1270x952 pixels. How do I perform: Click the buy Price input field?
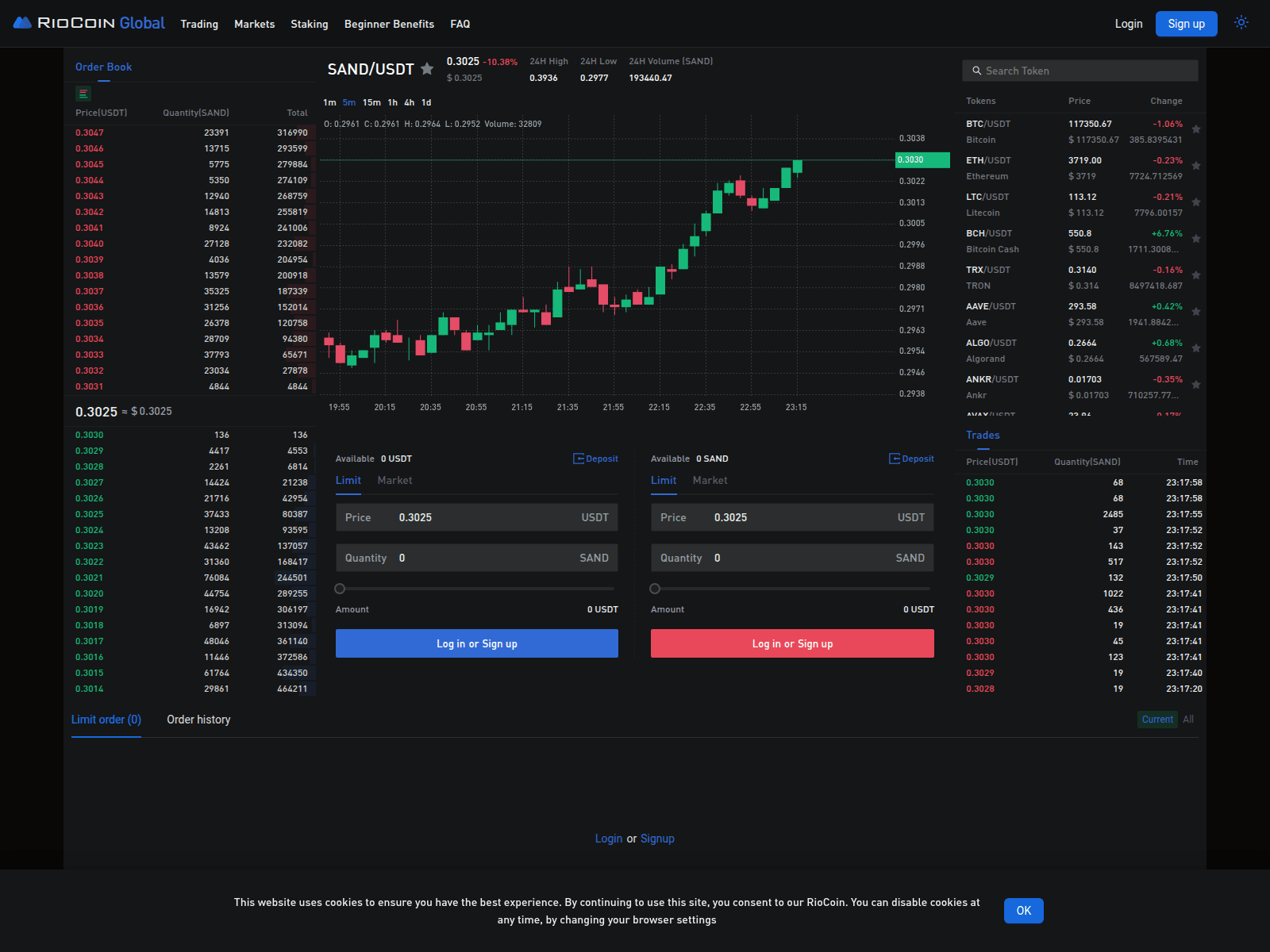click(x=477, y=517)
